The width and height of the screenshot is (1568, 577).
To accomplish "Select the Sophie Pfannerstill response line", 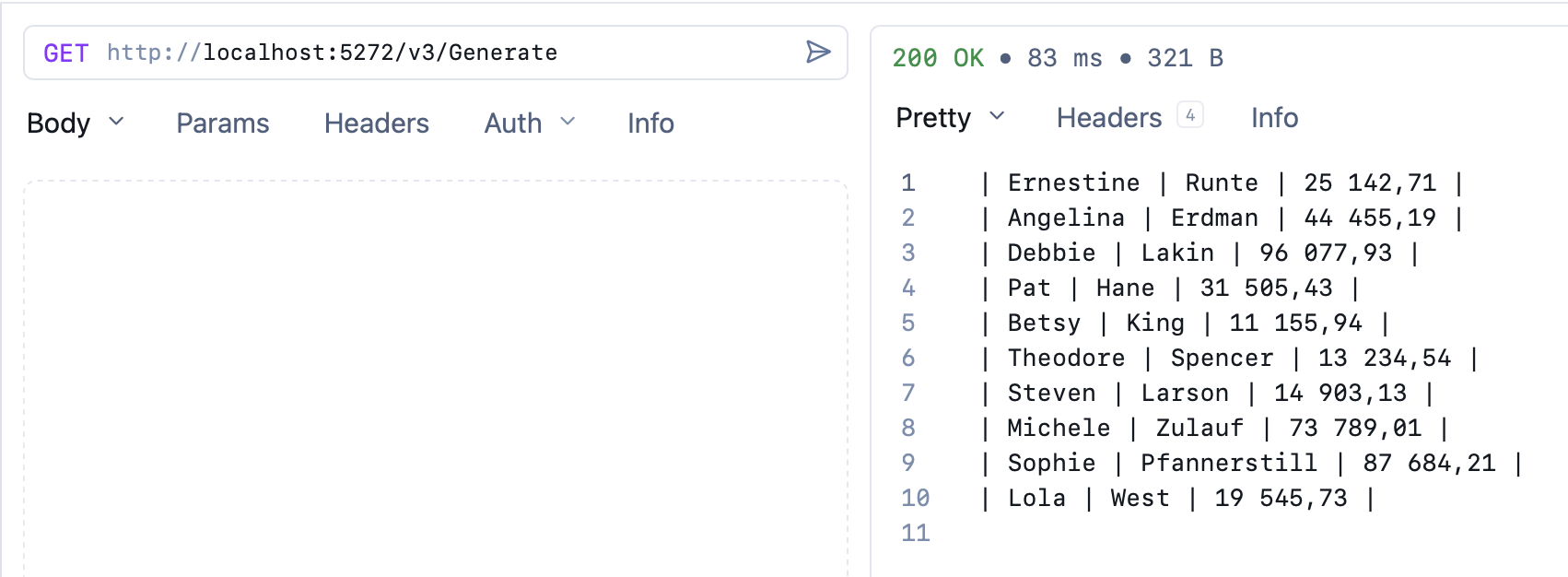I will 1251,463.
